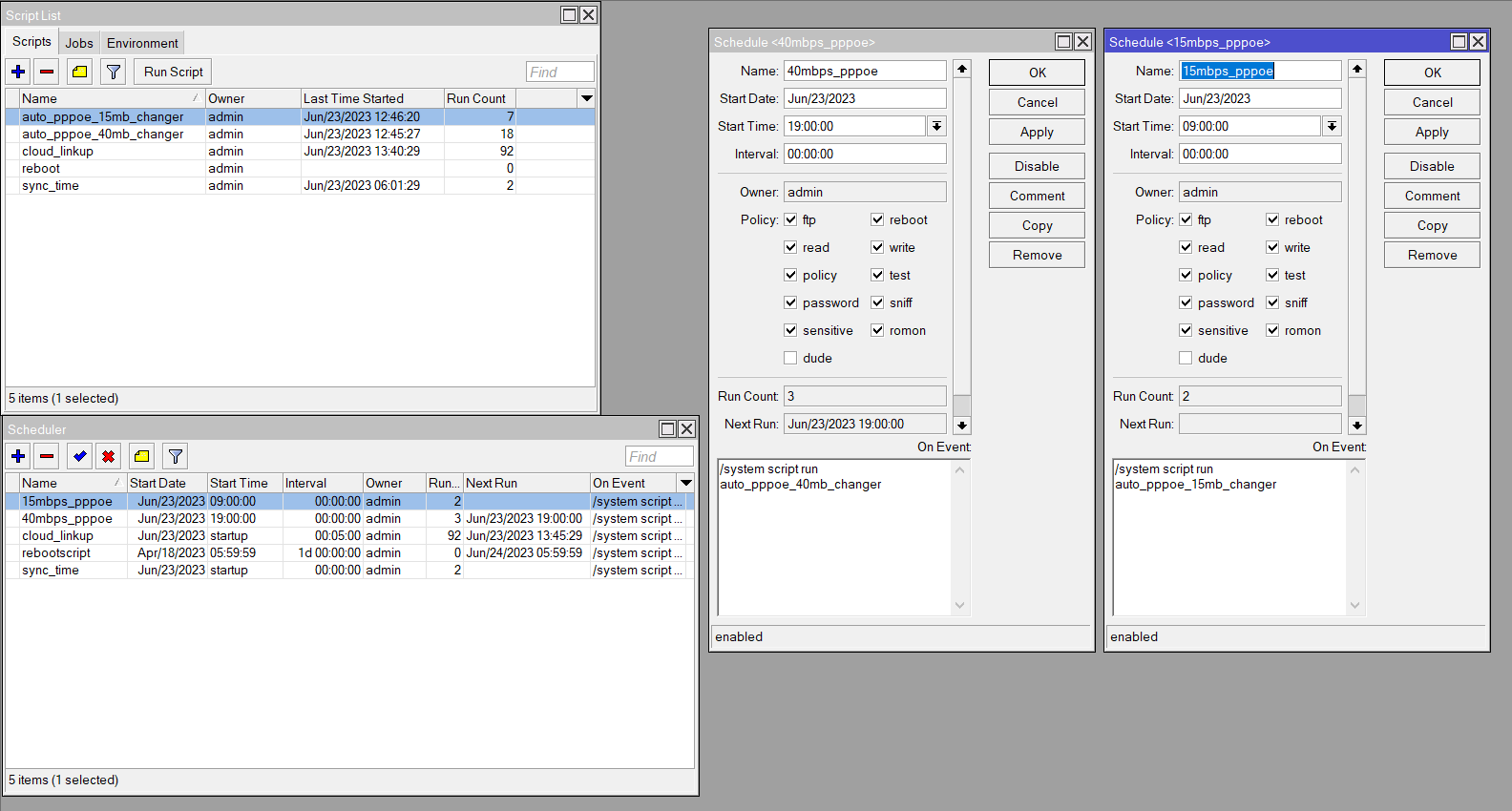Click the red X Disable icon in Scheduler
1512x811 pixels.
[x=109, y=456]
